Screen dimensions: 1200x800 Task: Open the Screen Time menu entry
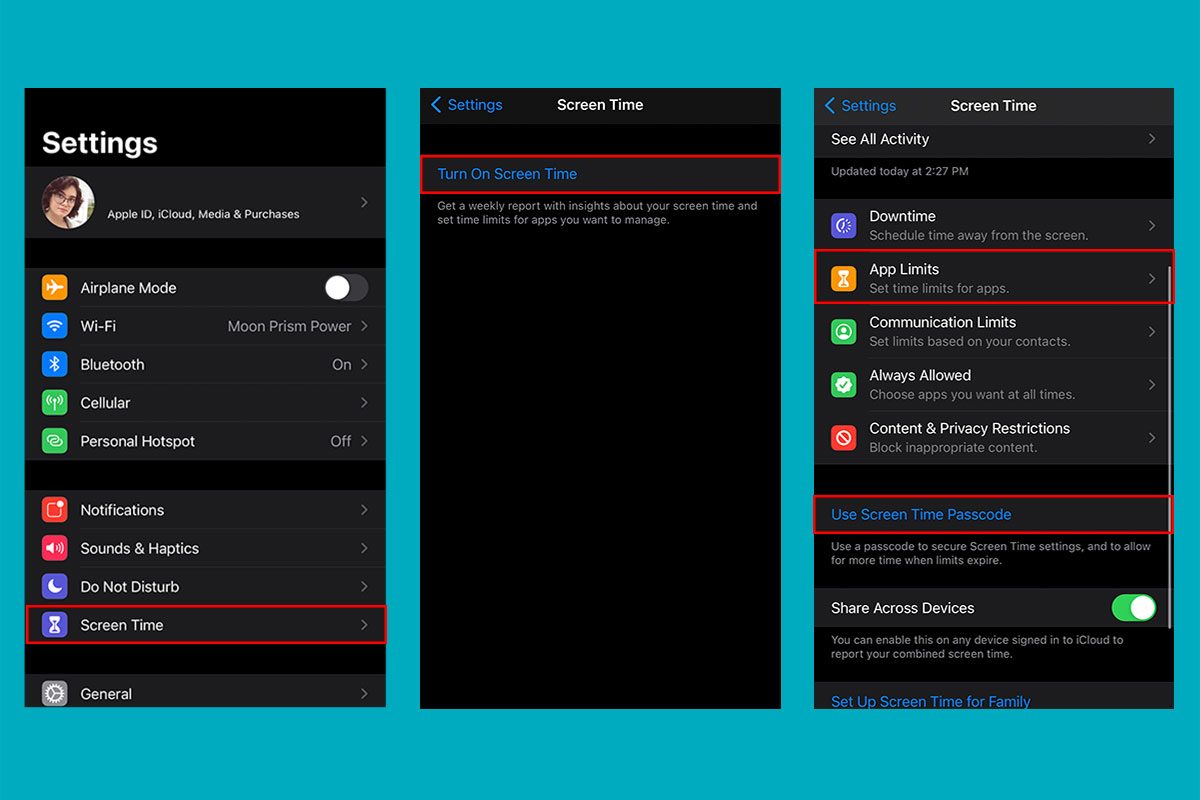[x=204, y=624]
